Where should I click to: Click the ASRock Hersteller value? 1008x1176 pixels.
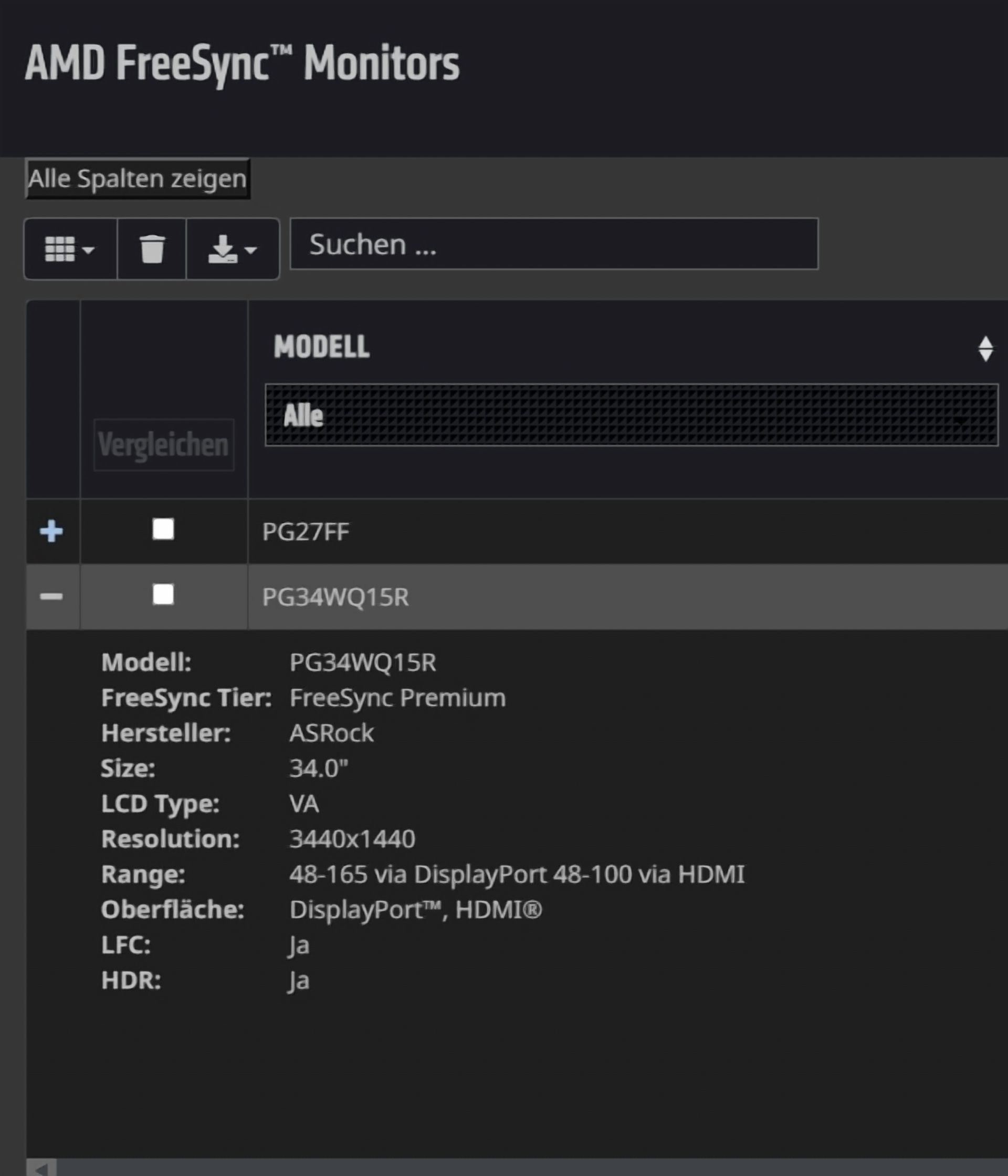point(332,733)
